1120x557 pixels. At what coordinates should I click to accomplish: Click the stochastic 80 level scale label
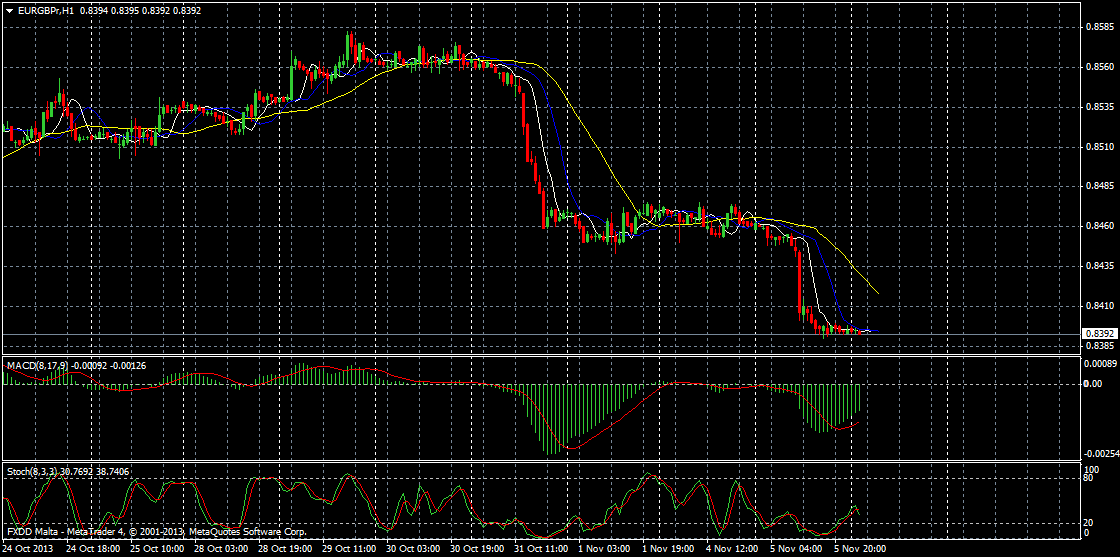tap(1091, 478)
